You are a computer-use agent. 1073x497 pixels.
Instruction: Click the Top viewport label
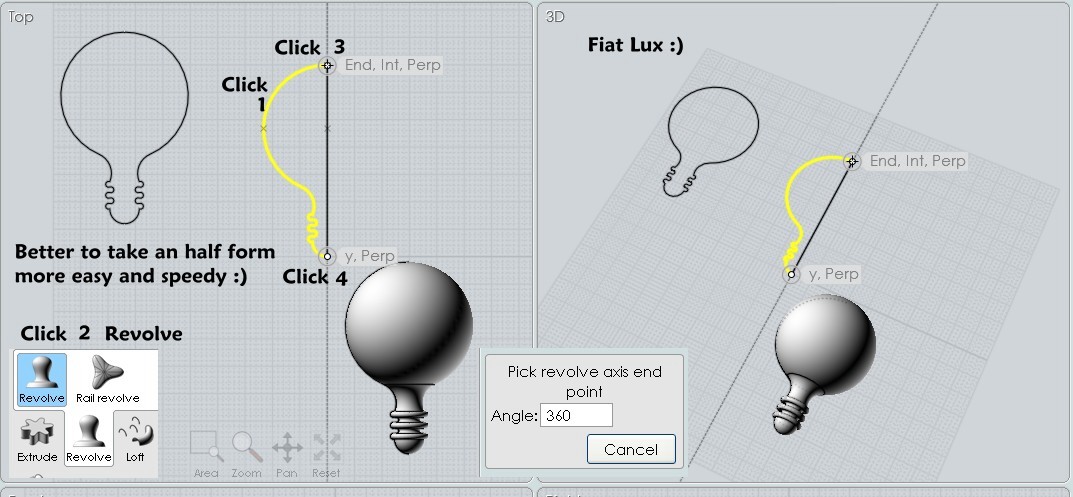click(20, 17)
